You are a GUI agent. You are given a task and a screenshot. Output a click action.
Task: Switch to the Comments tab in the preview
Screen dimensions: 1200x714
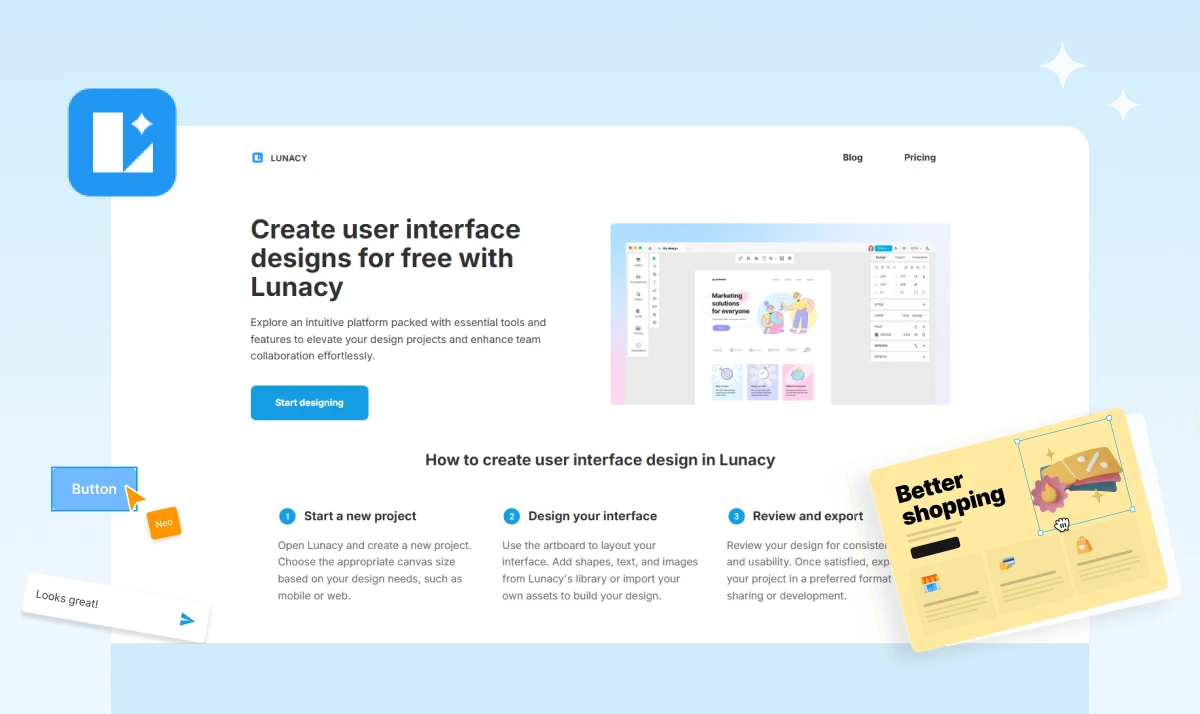tap(919, 257)
